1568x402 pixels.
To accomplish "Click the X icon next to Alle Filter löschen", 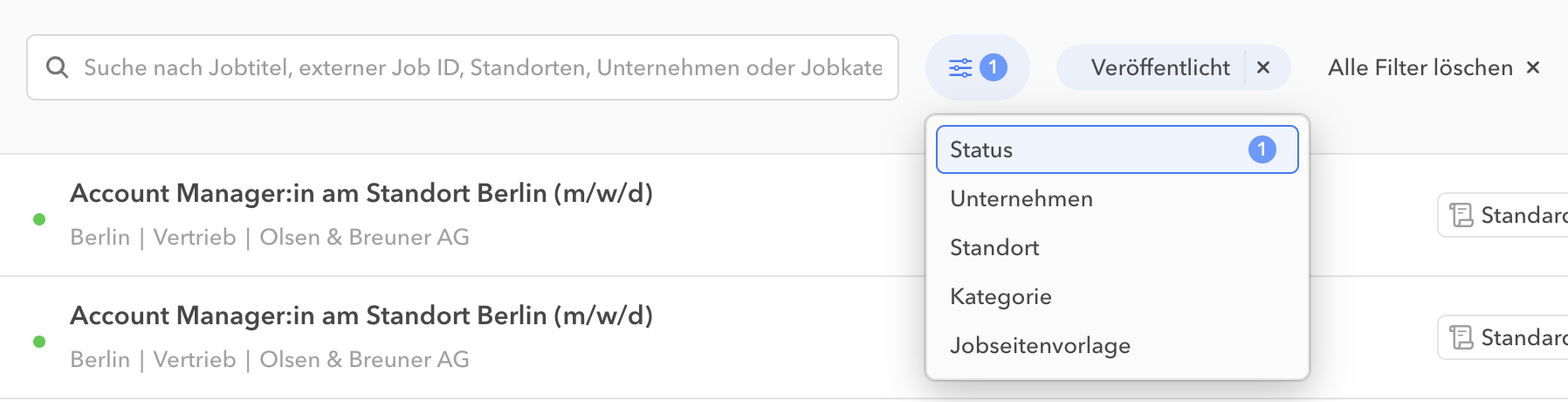I will pos(1533,67).
